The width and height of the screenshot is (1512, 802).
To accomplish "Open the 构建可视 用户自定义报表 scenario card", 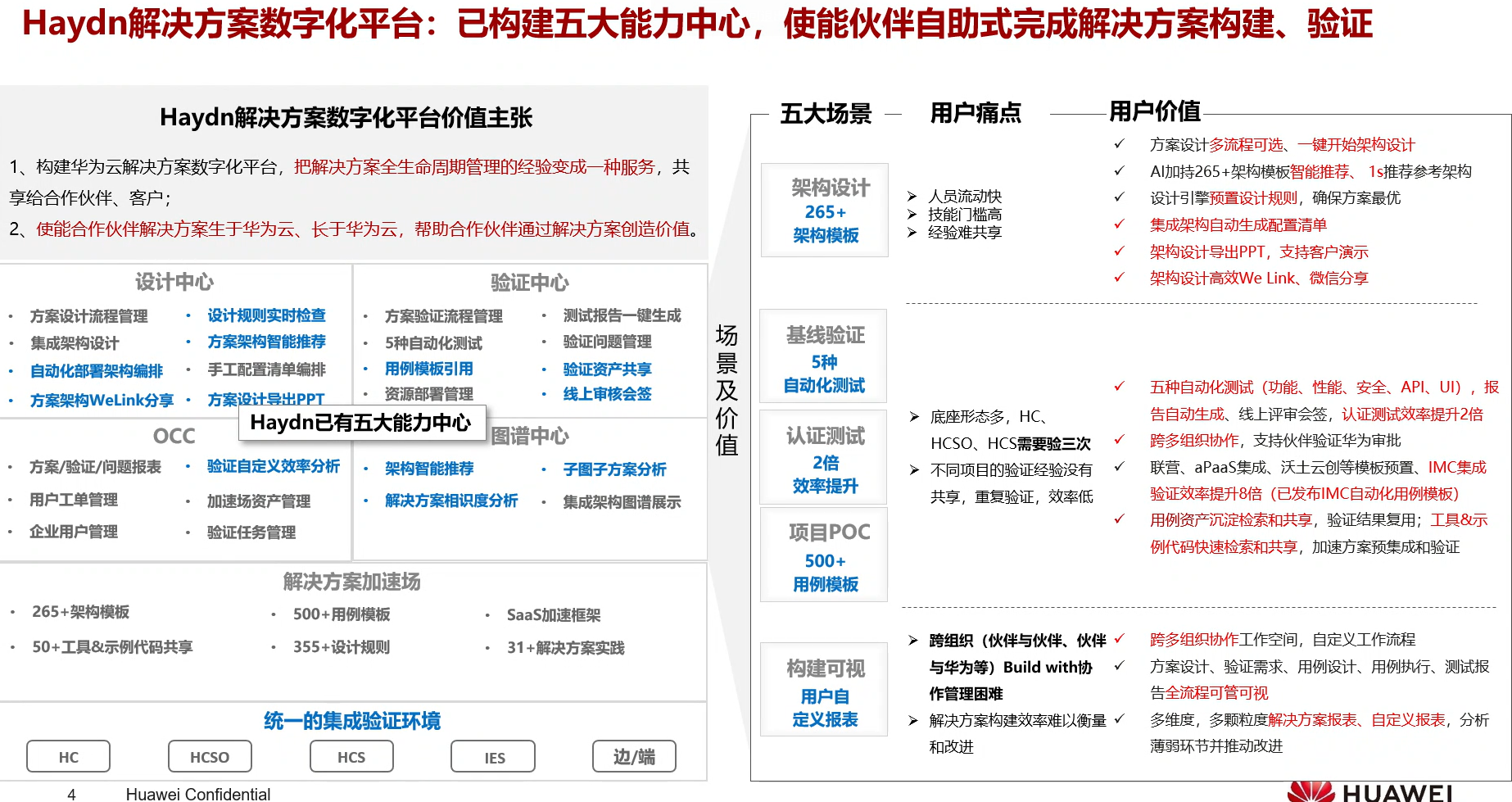I will tap(824, 690).
